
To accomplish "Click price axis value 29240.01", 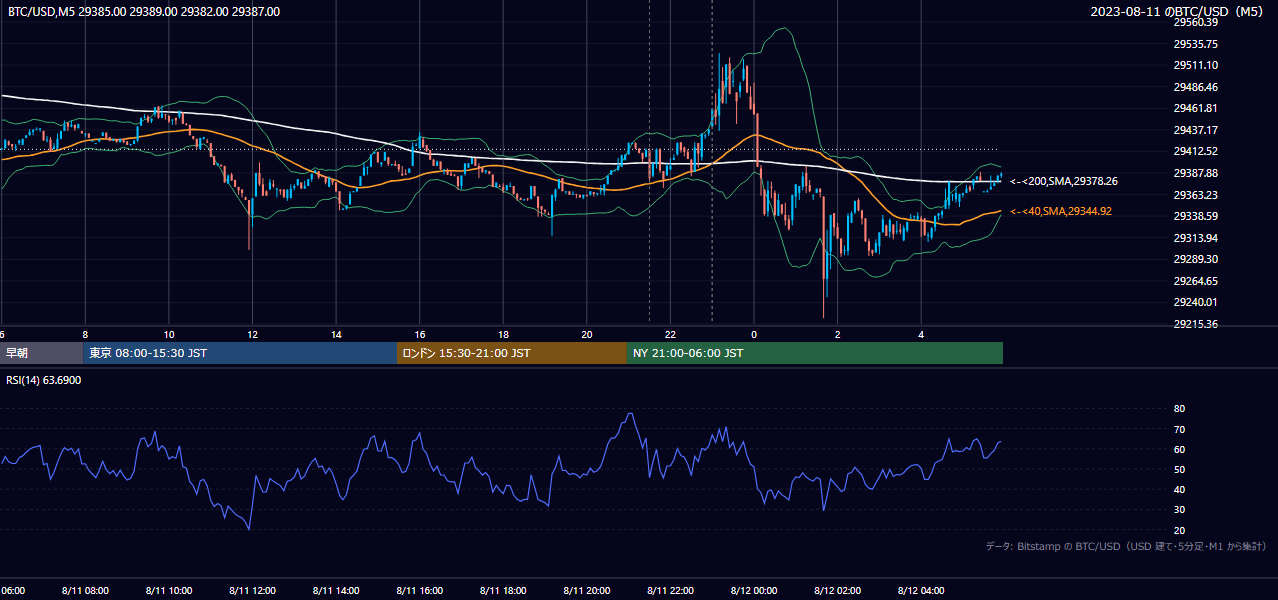I will point(1195,302).
